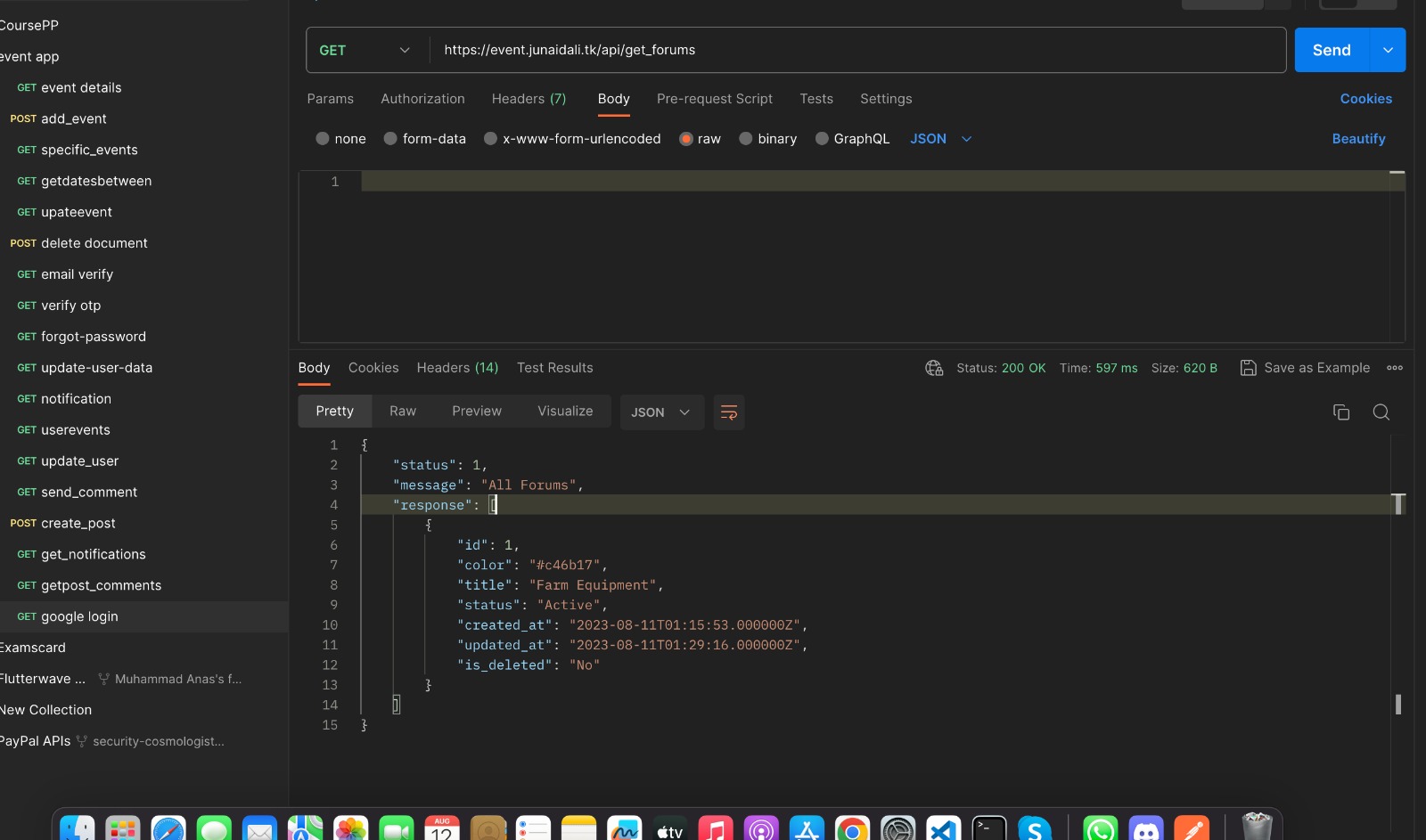Switch to the Authorization tab
1426x840 pixels.
(x=422, y=99)
